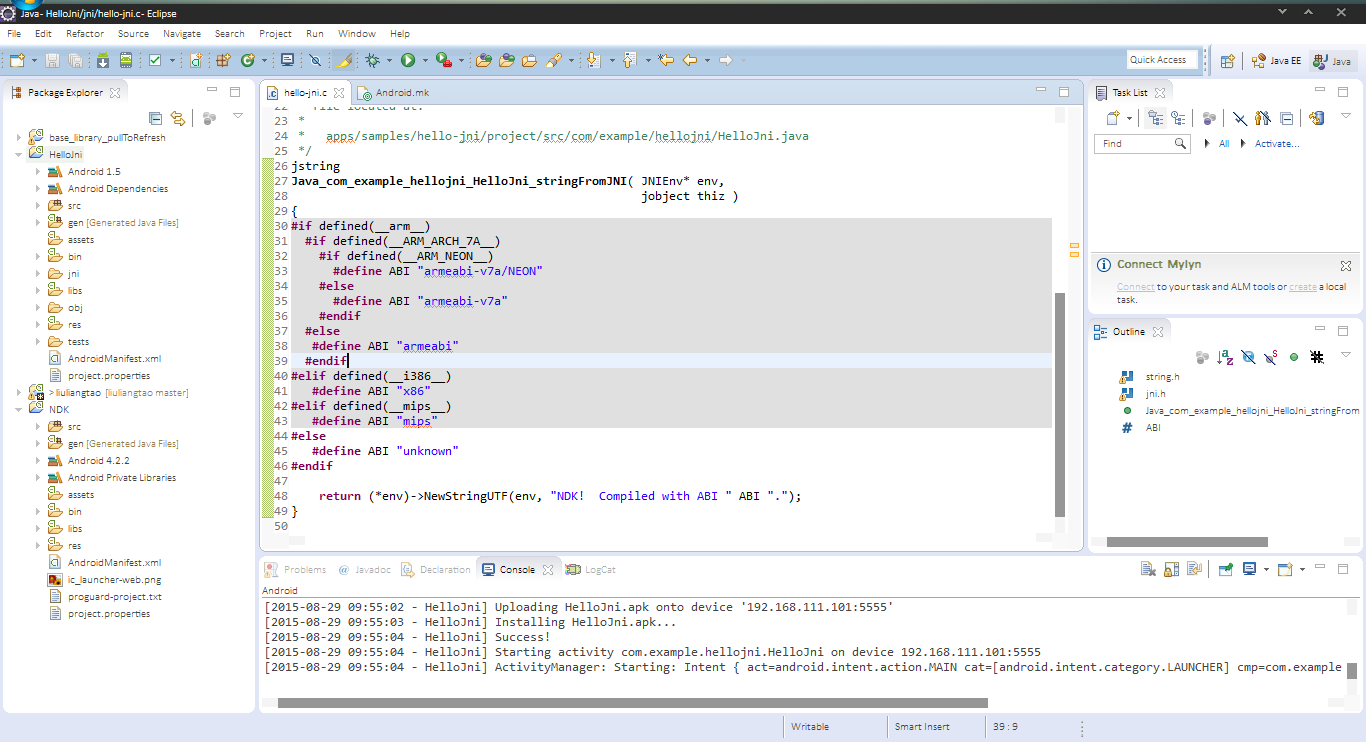Click the editor vertical scrollbar thumb

(1060, 404)
